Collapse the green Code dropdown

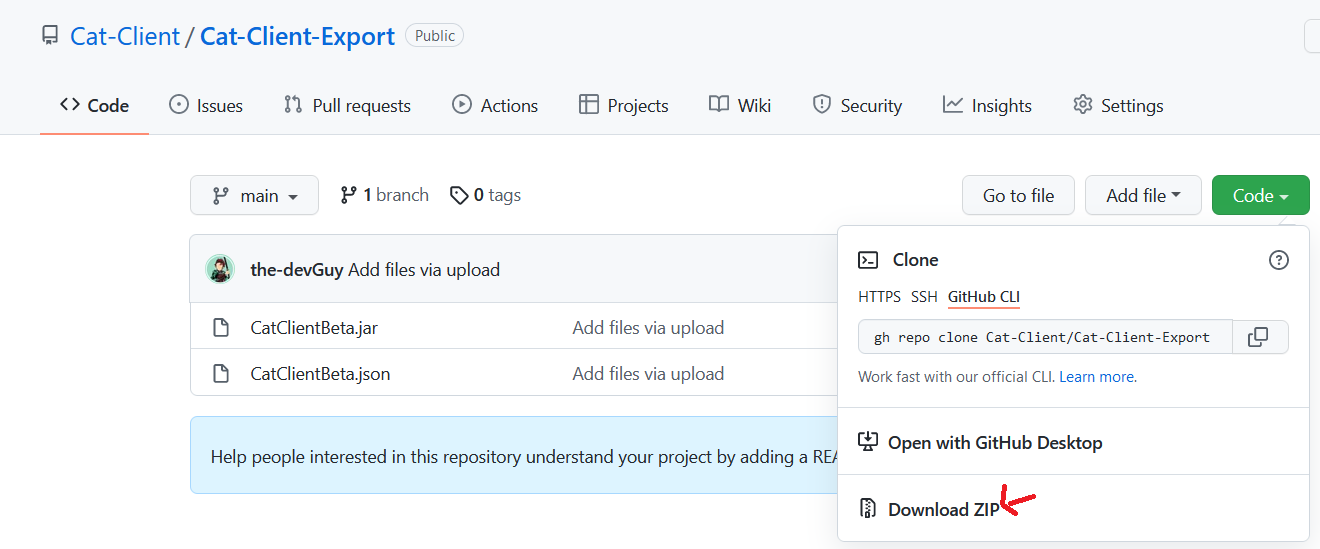1260,196
